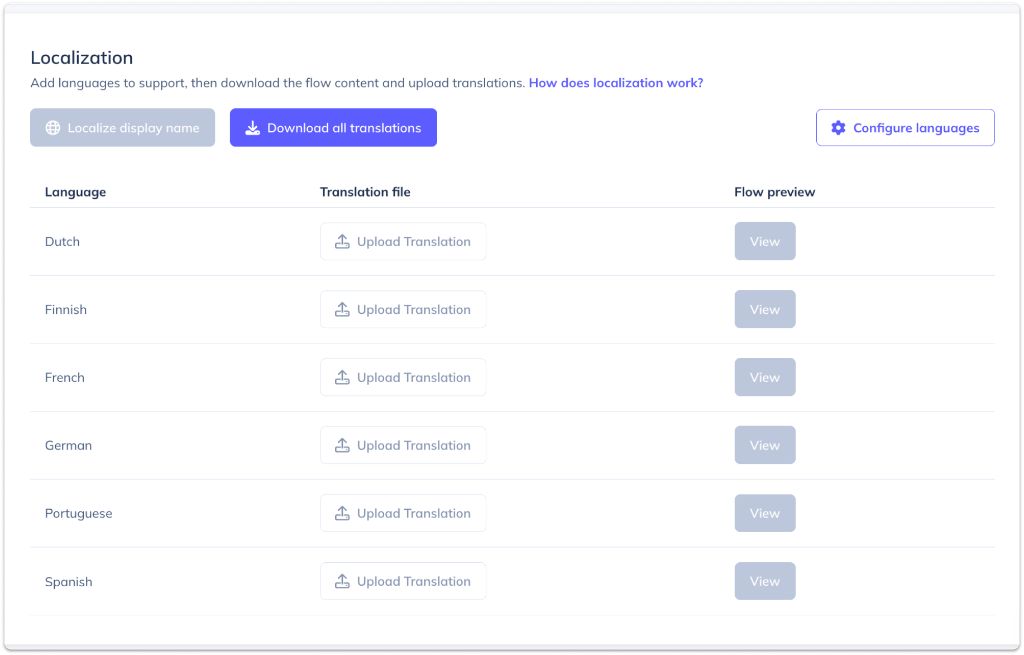The height and width of the screenshot is (655, 1024).
Task: View the Spanish flow preview
Action: (764, 582)
